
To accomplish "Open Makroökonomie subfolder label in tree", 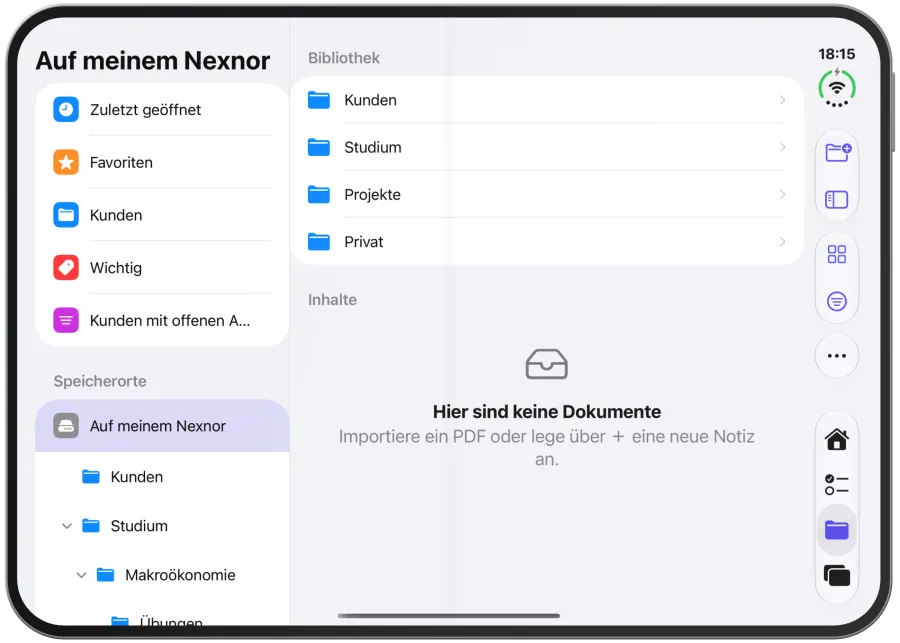I will [180, 575].
